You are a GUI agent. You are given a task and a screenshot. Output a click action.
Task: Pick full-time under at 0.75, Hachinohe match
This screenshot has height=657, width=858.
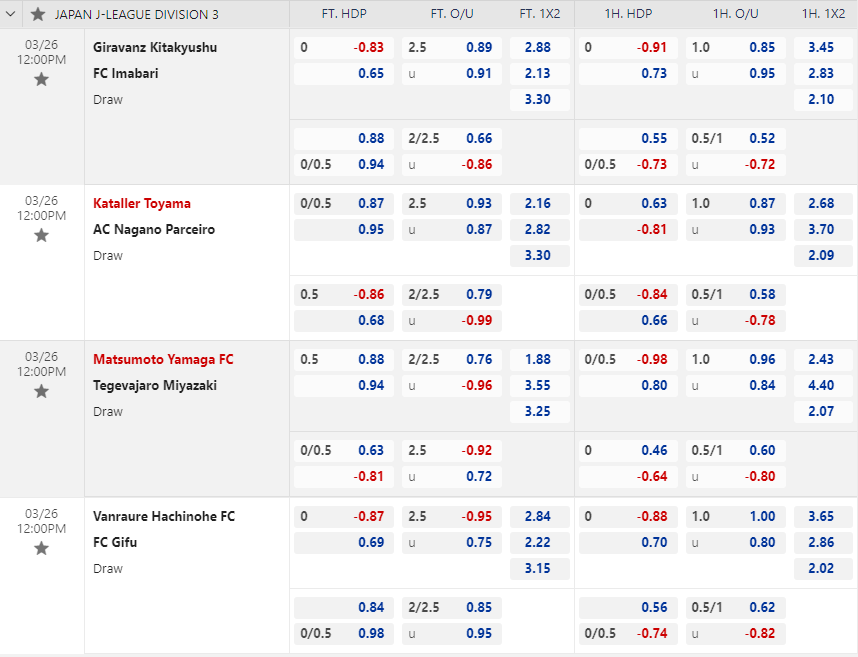click(x=451, y=543)
